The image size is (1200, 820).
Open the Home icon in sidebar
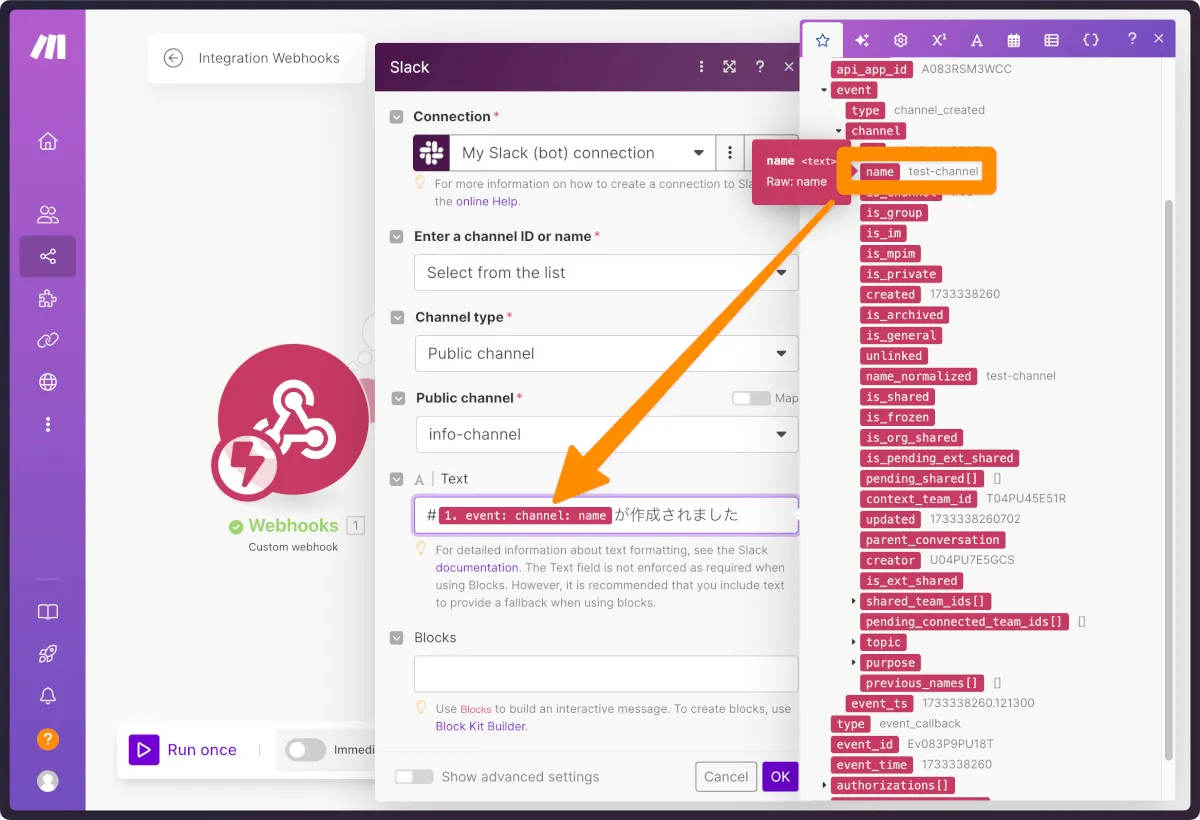coord(47,141)
